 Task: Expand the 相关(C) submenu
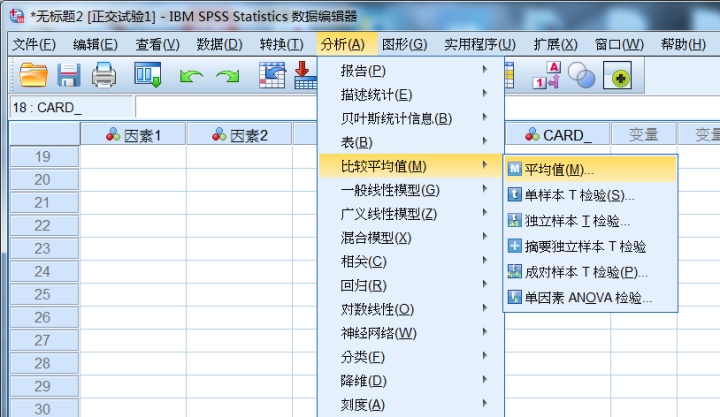click(x=411, y=261)
